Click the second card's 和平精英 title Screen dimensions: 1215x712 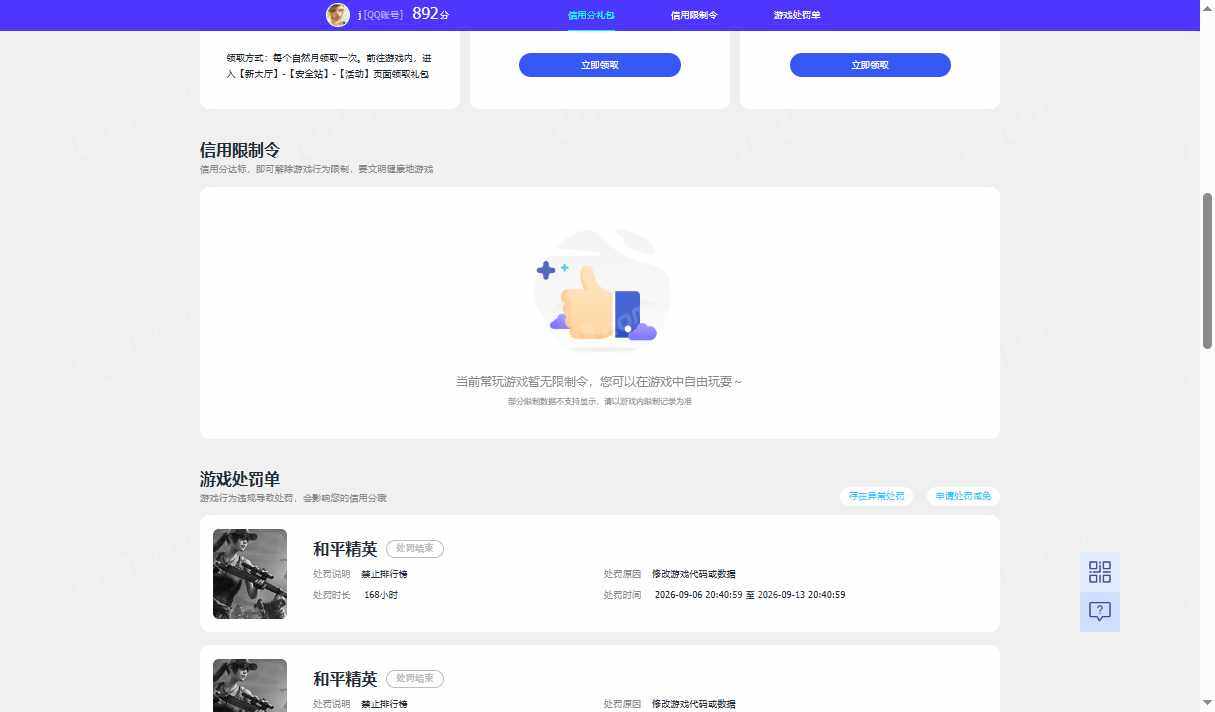345,679
